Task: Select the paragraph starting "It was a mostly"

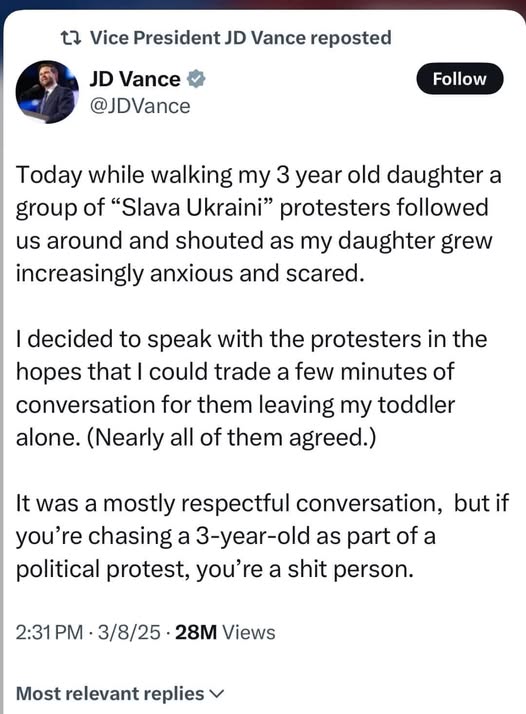Action: tap(262, 536)
